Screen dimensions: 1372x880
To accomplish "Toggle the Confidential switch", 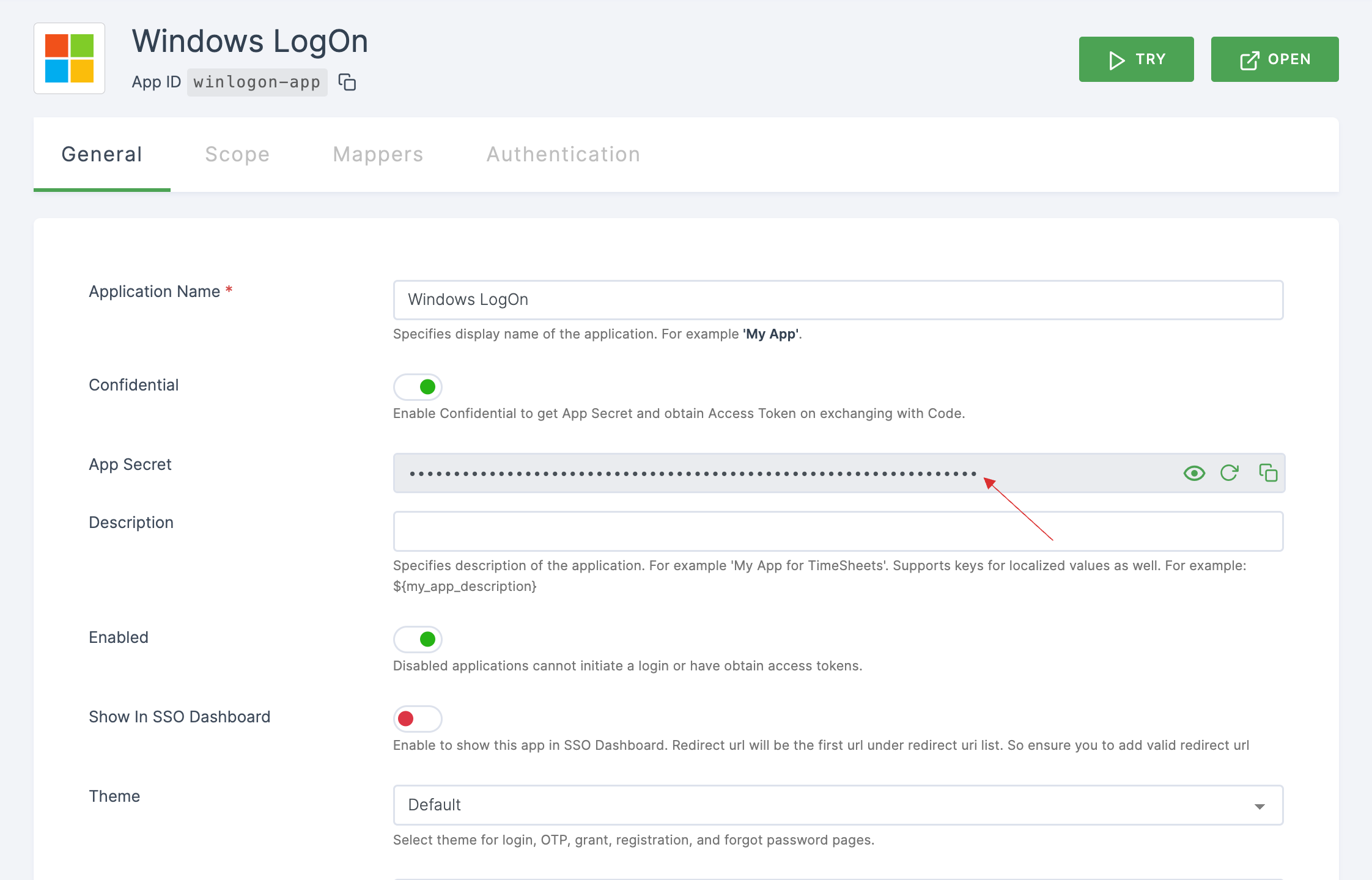I will click(x=418, y=387).
